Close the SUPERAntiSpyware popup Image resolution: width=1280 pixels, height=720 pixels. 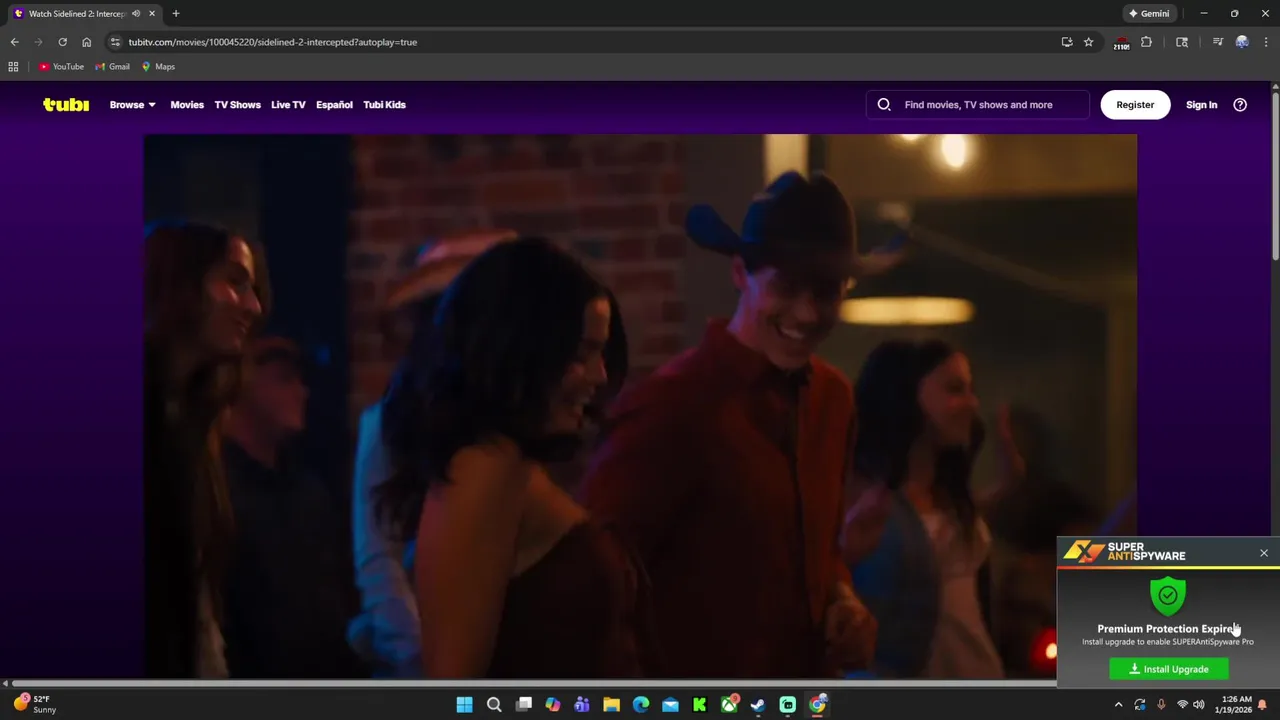[x=1264, y=553]
